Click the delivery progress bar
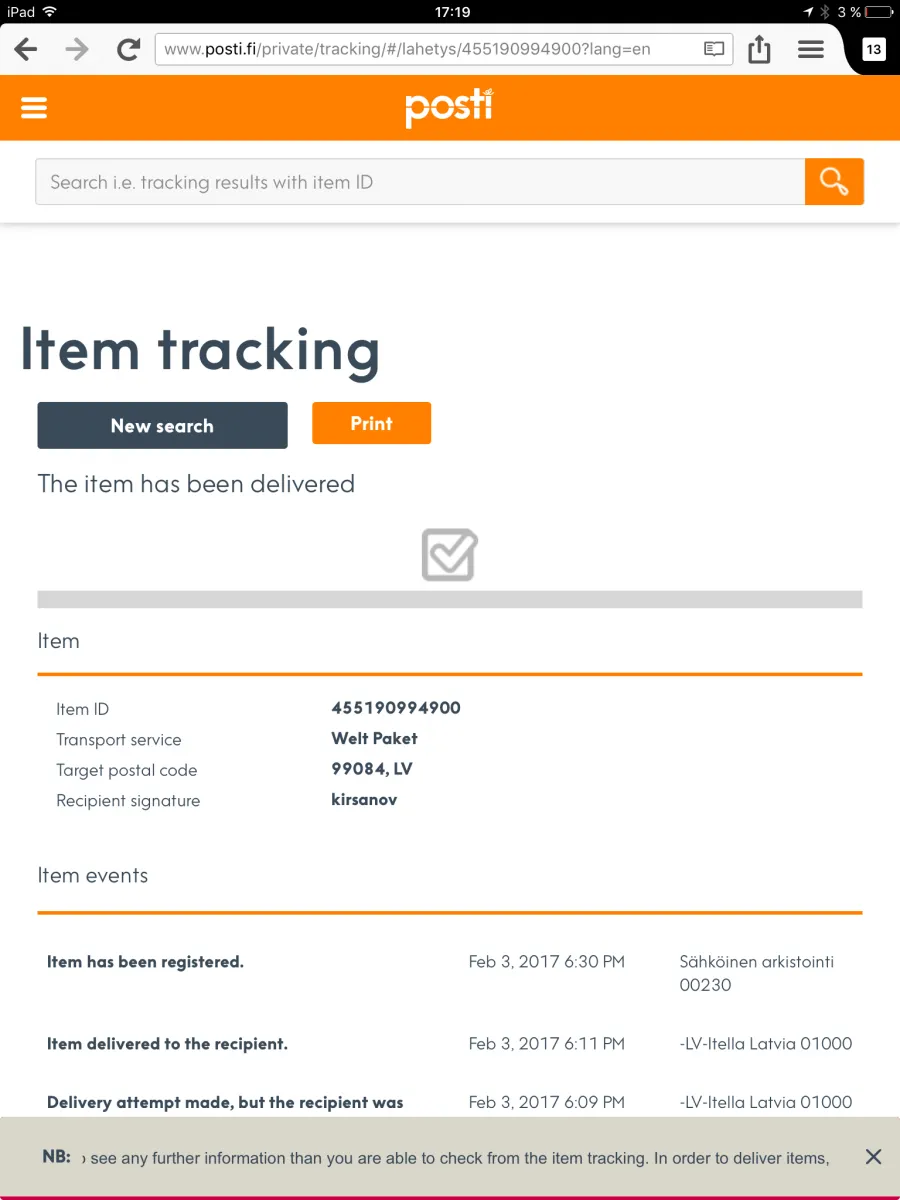This screenshot has height=1200, width=900. pyautogui.click(x=450, y=599)
